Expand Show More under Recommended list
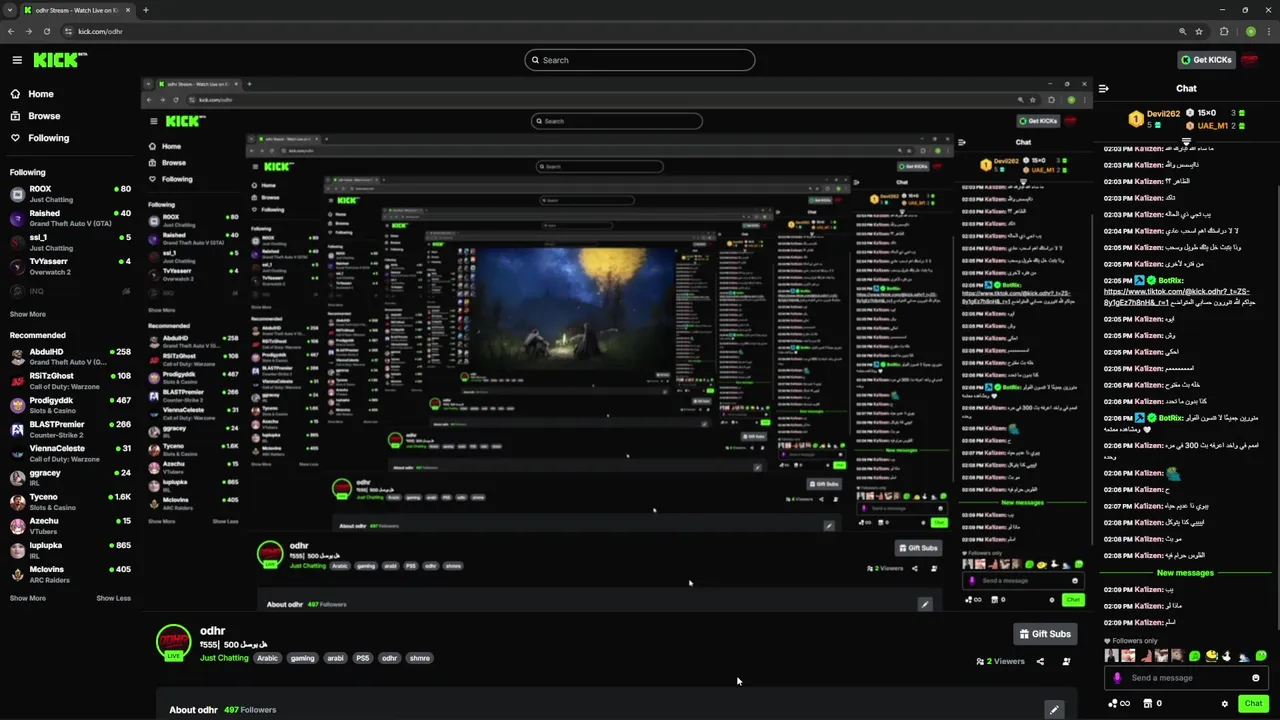The image size is (1280, 720). coord(28,598)
